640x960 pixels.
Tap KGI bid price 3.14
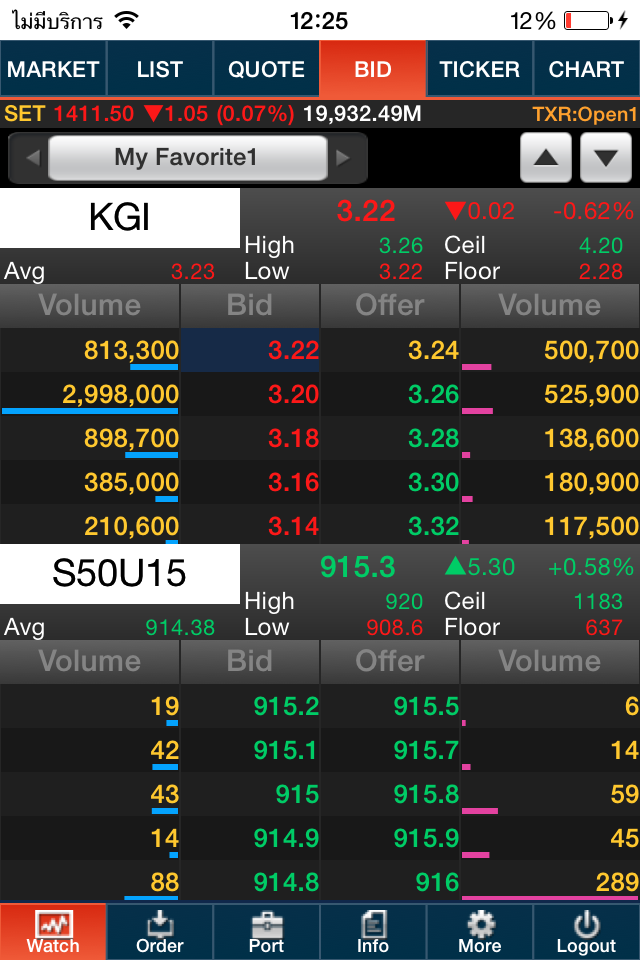(x=293, y=526)
